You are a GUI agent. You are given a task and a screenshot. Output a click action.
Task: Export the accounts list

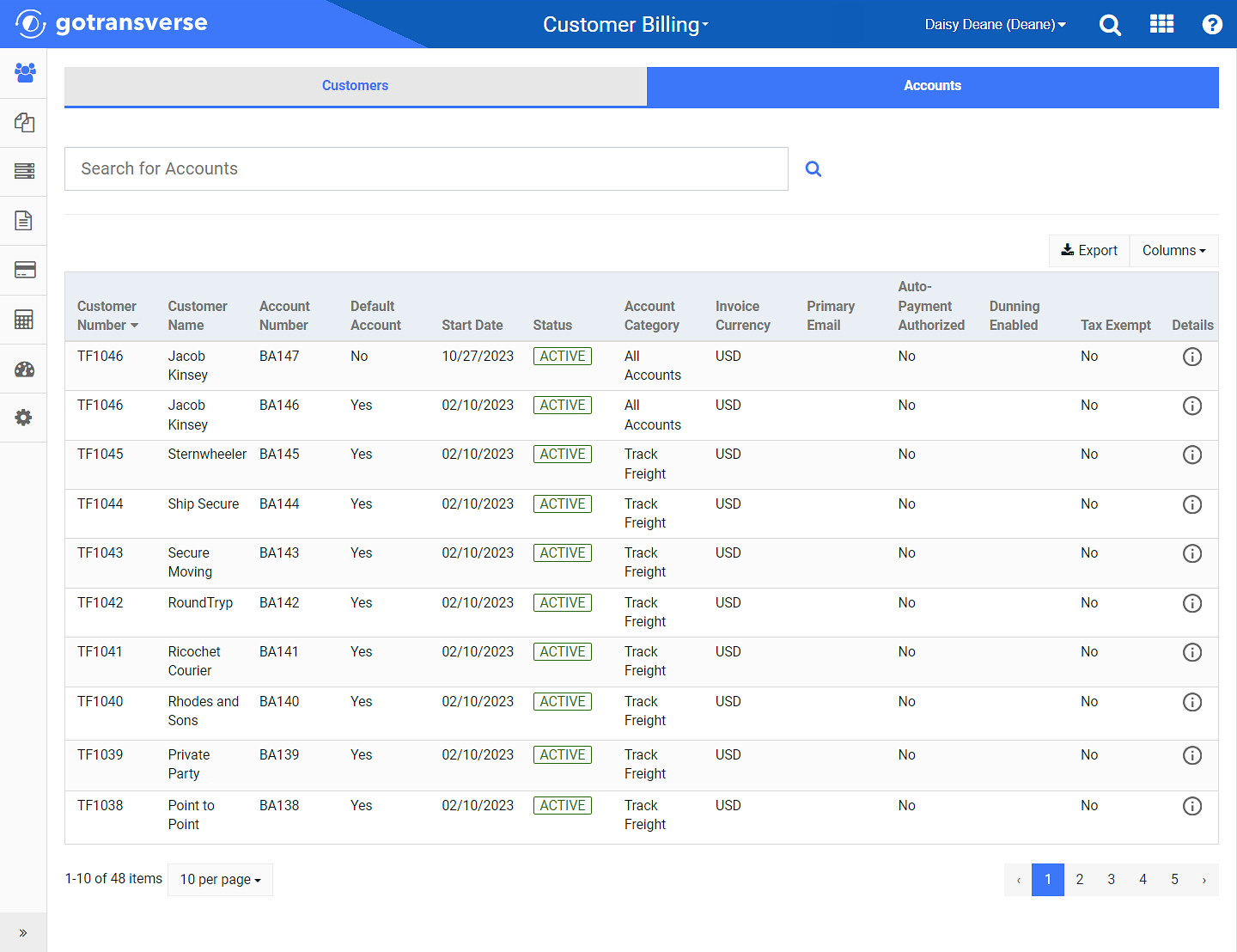click(1089, 250)
